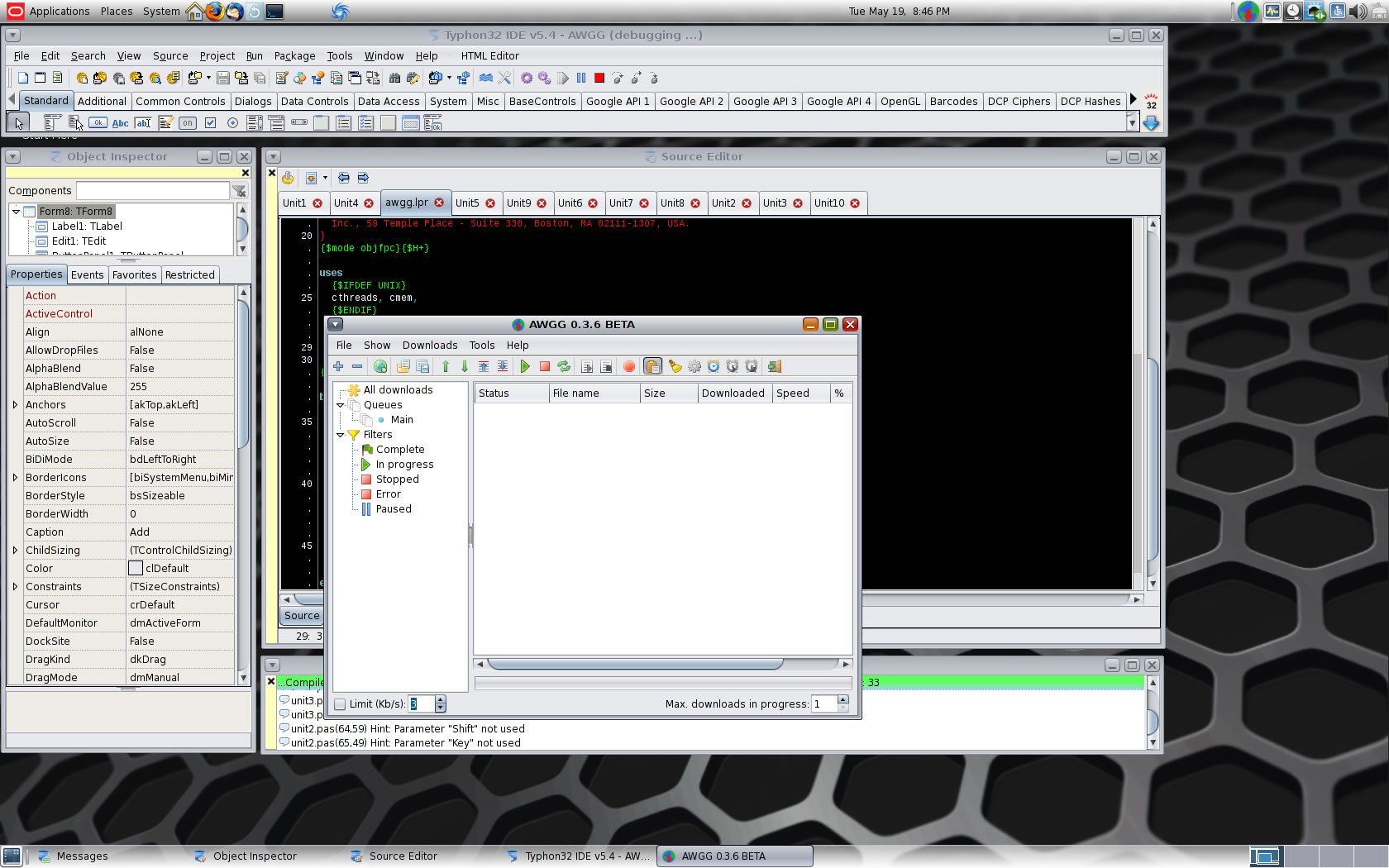Open the Applications menu in top panel

coord(60,12)
